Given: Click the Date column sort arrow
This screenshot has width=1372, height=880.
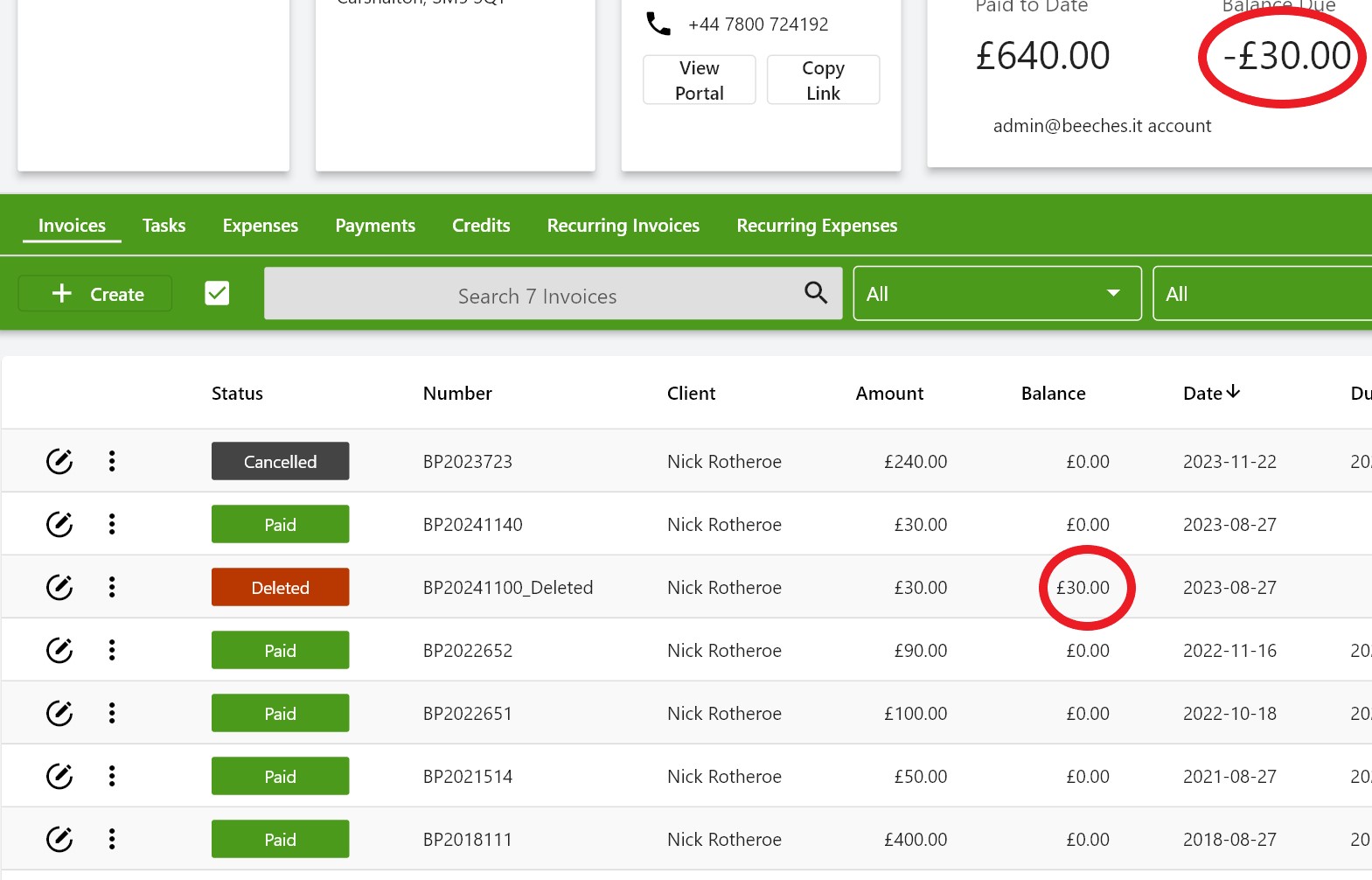Looking at the screenshot, I should tap(1233, 392).
